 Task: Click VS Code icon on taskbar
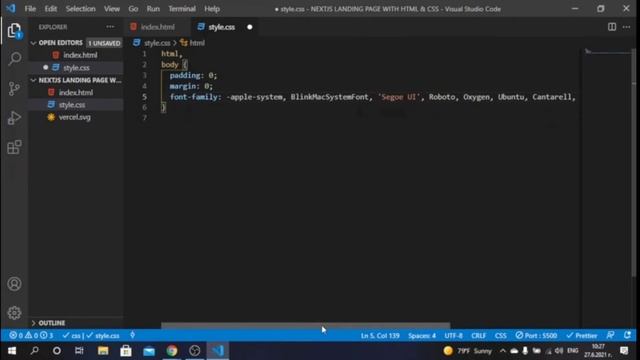(x=218, y=351)
